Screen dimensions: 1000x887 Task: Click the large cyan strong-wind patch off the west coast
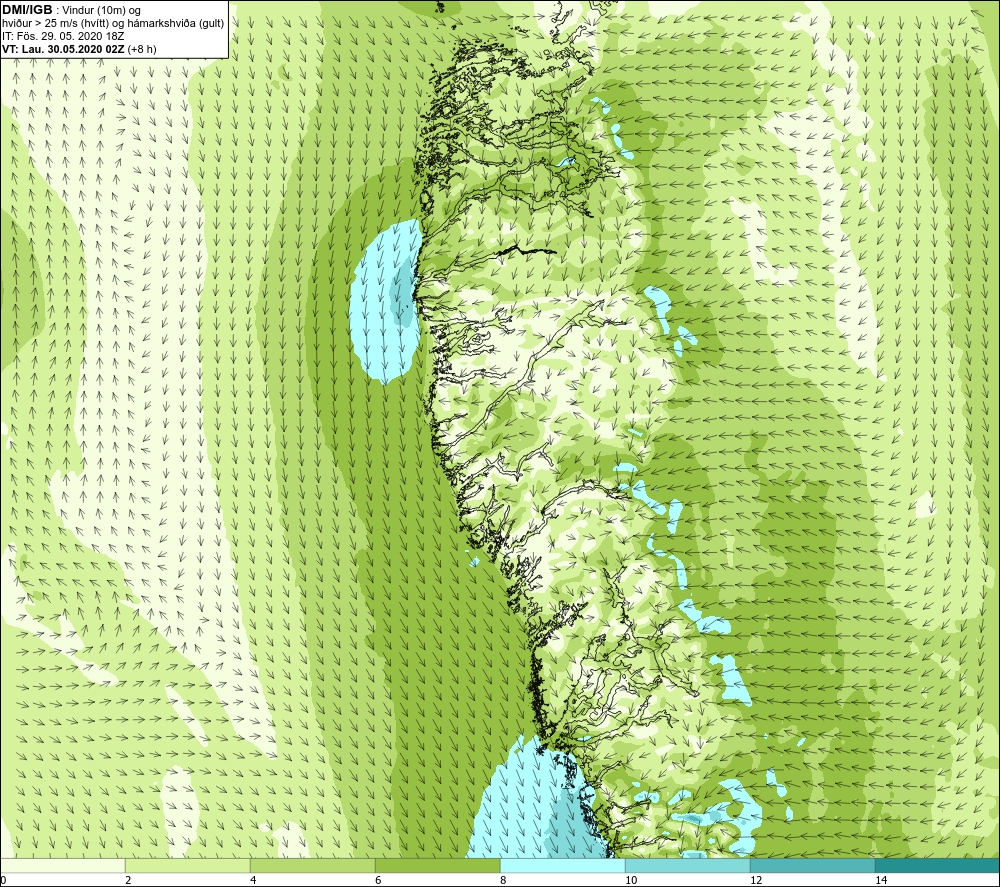click(385, 303)
